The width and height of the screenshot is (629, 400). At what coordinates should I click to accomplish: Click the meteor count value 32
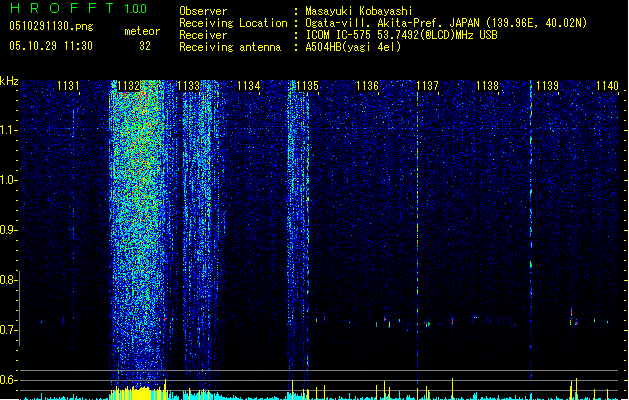pyautogui.click(x=145, y=46)
